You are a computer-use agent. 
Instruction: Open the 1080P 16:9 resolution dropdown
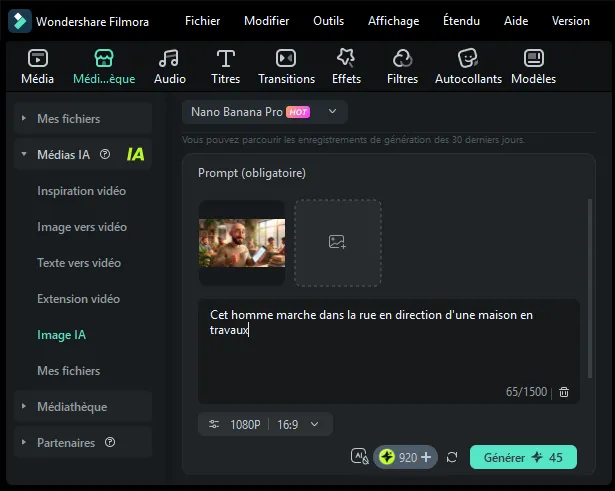(x=266, y=424)
